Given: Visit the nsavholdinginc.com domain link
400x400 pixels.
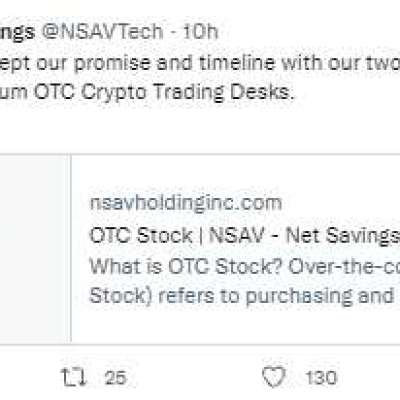Looking at the screenshot, I should click(x=186, y=203).
